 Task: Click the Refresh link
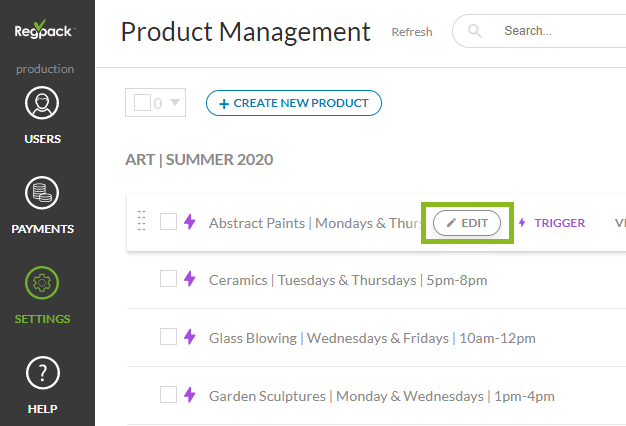point(412,32)
